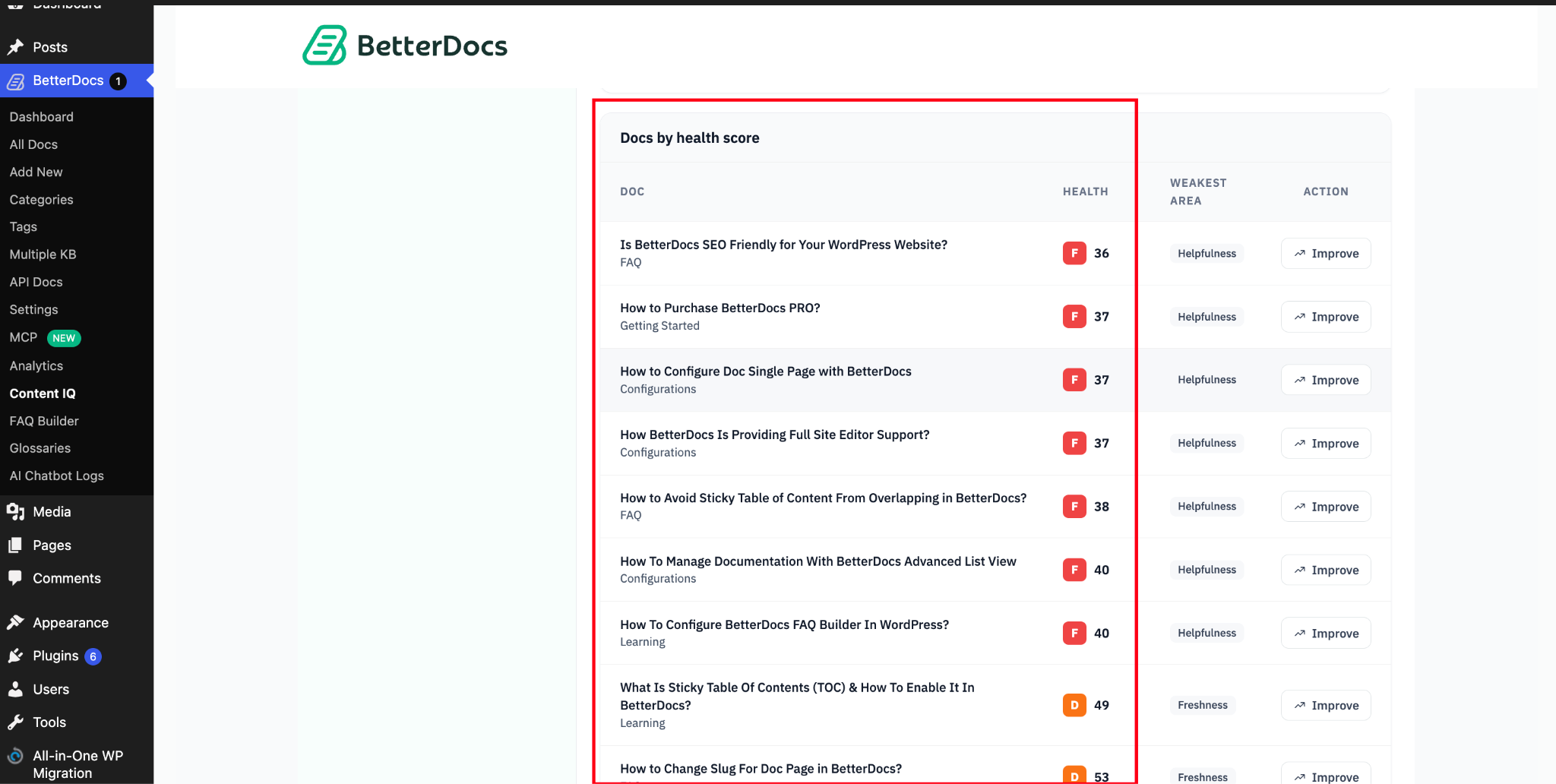Click the BetterDocs logo in header
The image size is (1556, 784).
405,46
